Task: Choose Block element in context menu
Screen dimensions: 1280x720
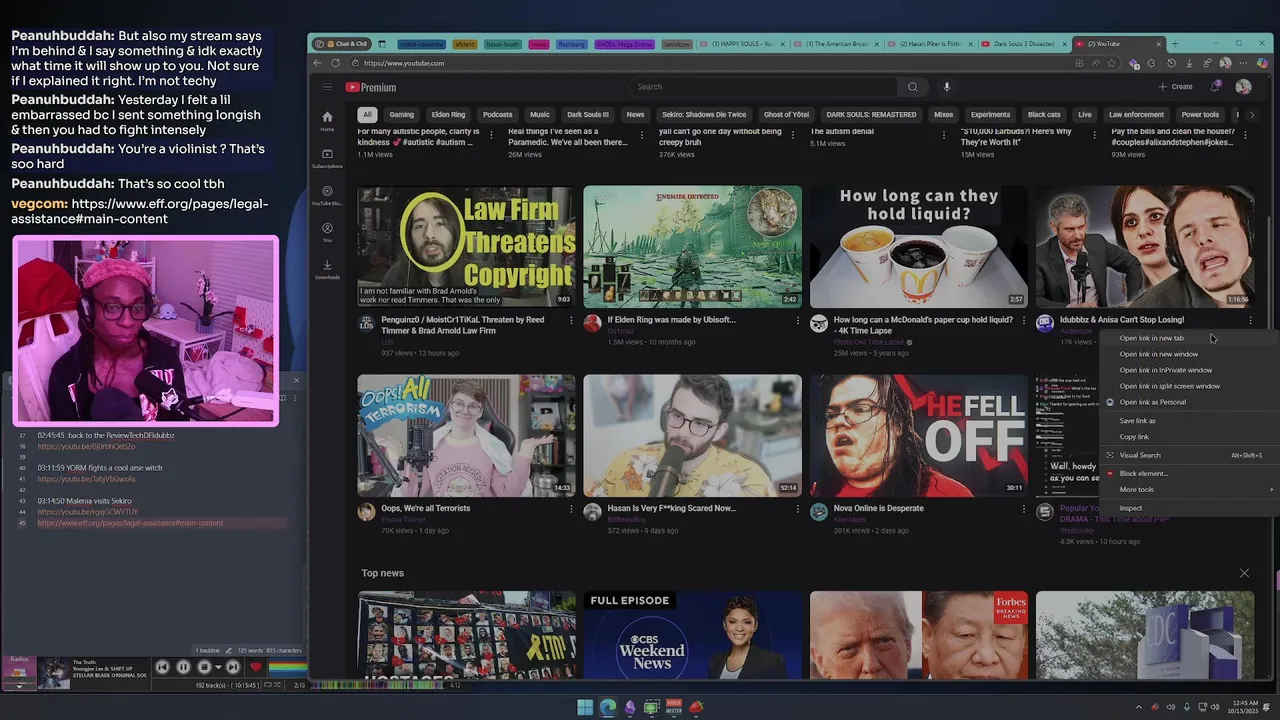Action: pos(1187,474)
